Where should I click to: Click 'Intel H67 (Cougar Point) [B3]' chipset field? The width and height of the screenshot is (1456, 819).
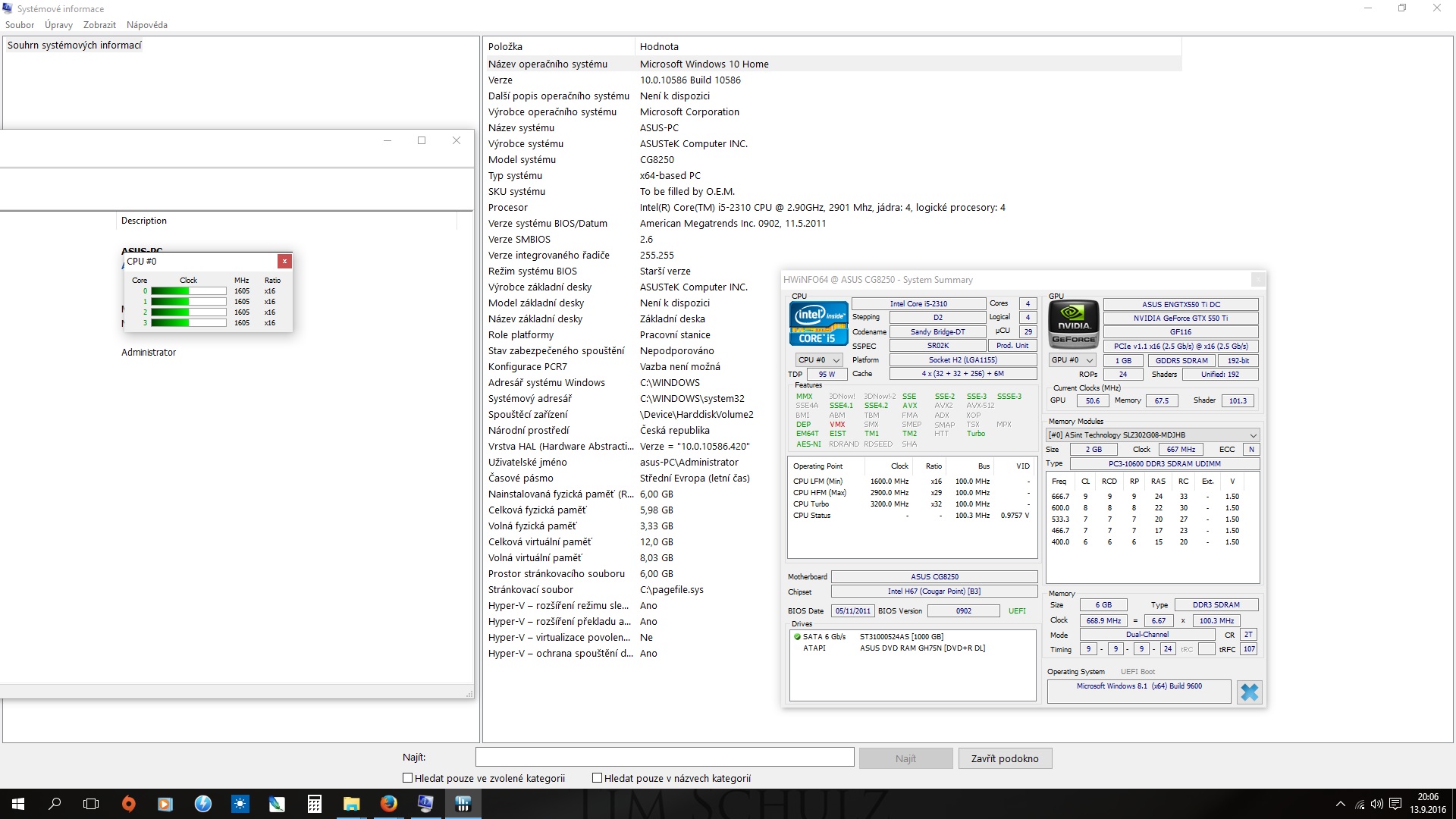click(x=934, y=591)
